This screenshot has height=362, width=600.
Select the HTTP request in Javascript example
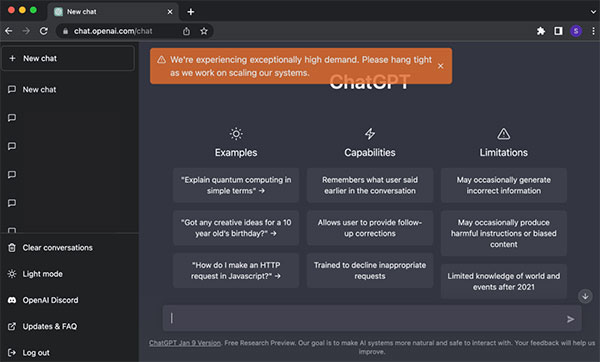pyautogui.click(x=236, y=271)
